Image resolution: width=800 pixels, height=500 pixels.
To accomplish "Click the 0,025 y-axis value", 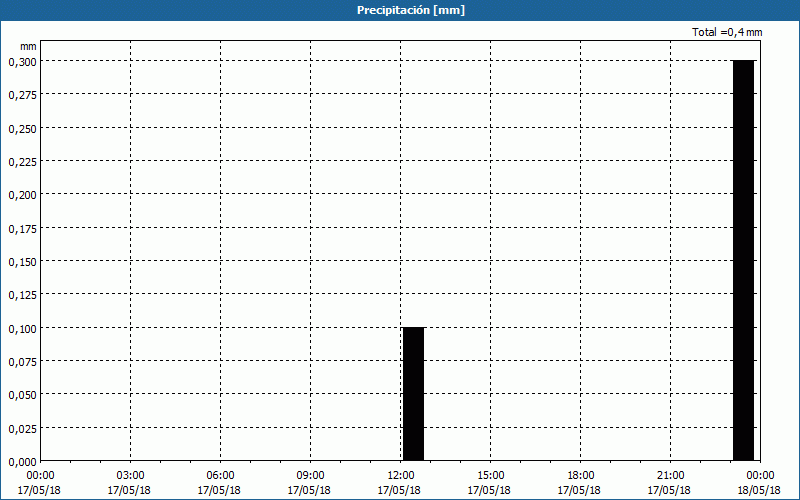I will point(22,429).
